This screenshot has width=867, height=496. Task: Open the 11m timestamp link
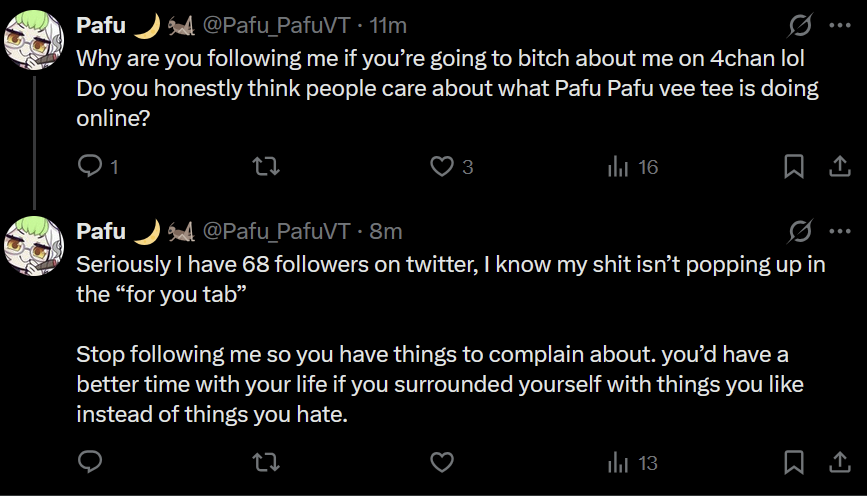[389, 25]
